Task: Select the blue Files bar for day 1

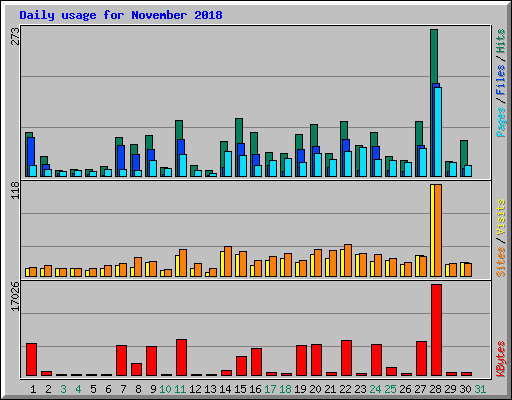Action: tap(31, 151)
